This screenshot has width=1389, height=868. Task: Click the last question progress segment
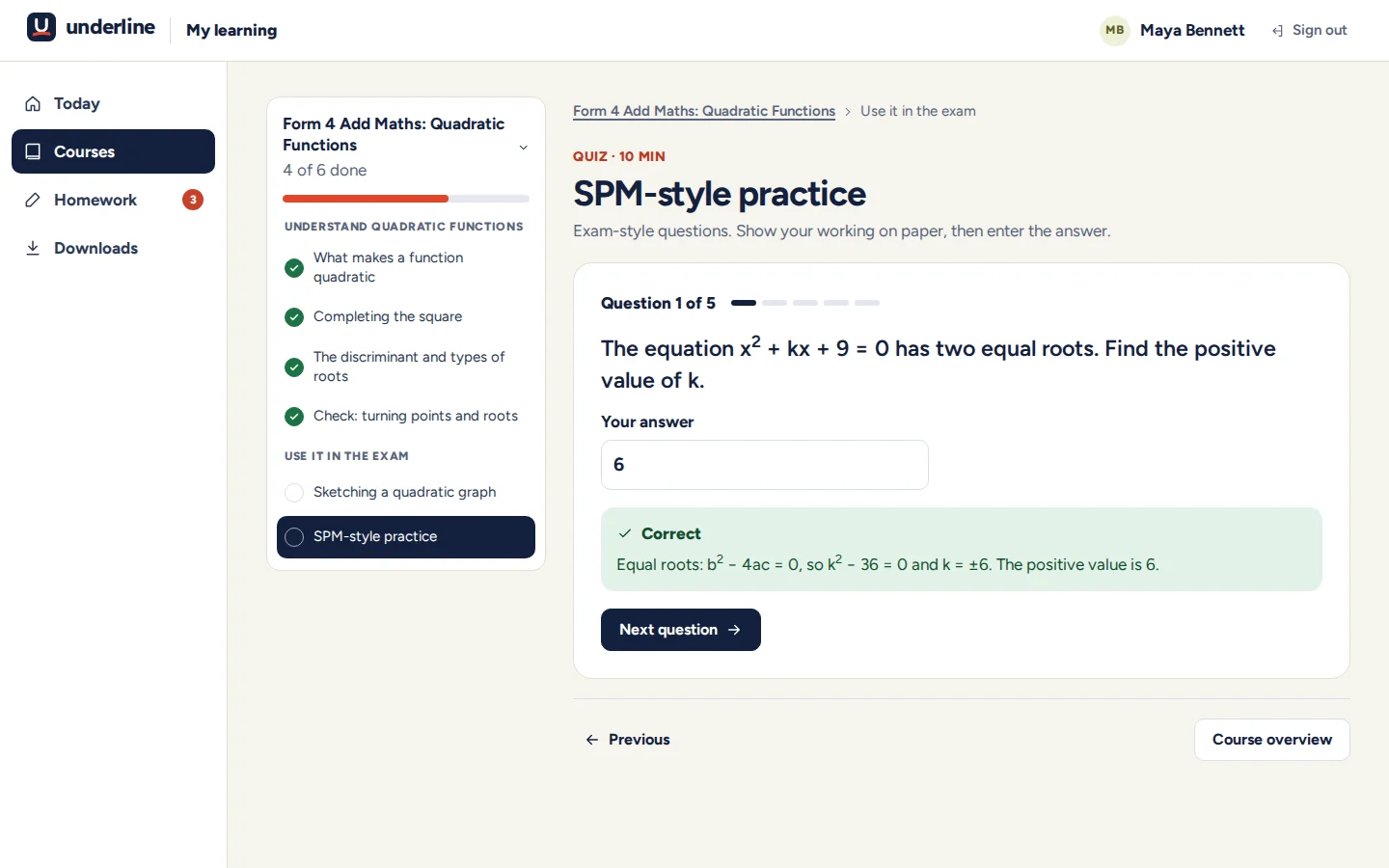(x=867, y=303)
